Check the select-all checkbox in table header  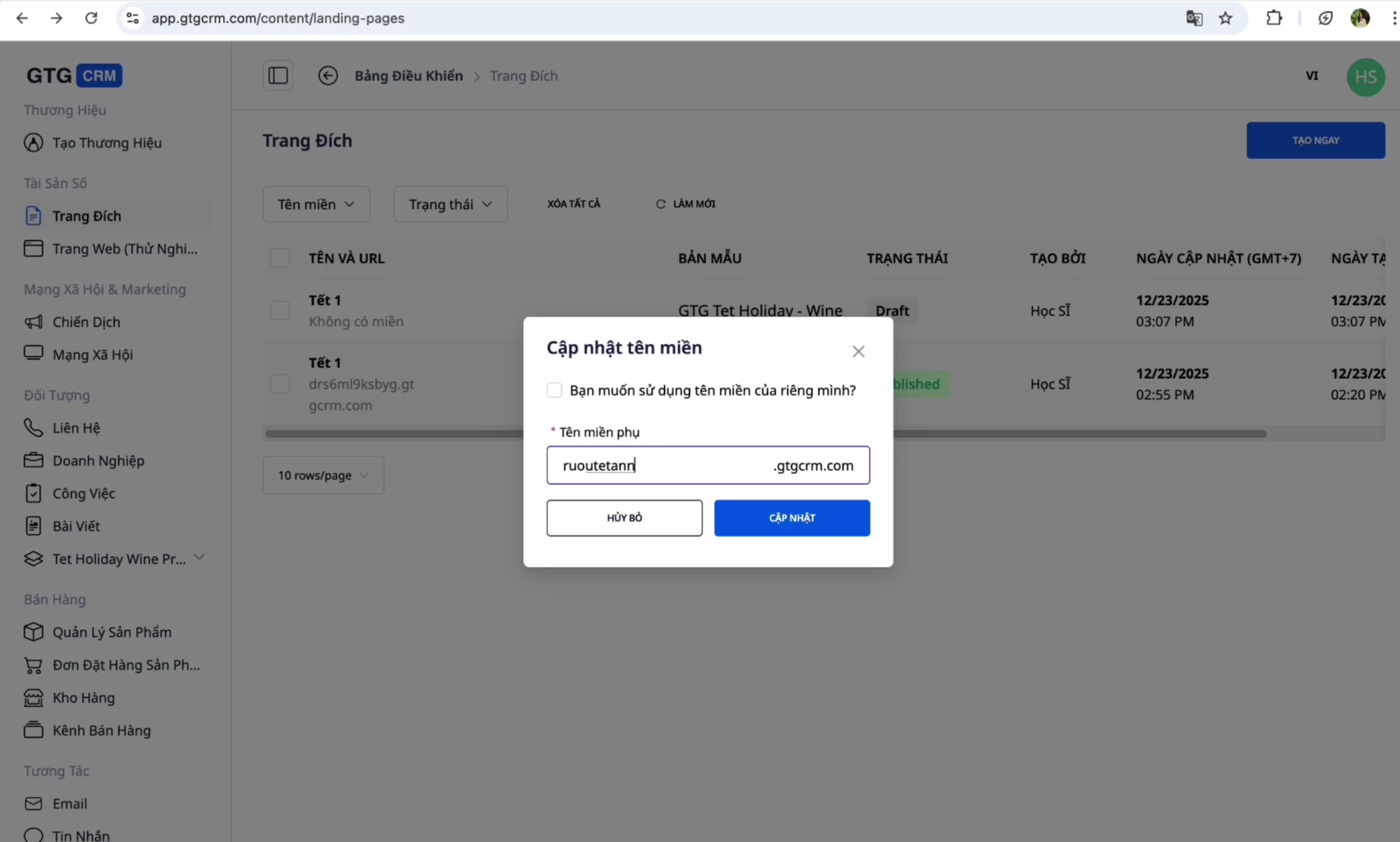[280, 257]
